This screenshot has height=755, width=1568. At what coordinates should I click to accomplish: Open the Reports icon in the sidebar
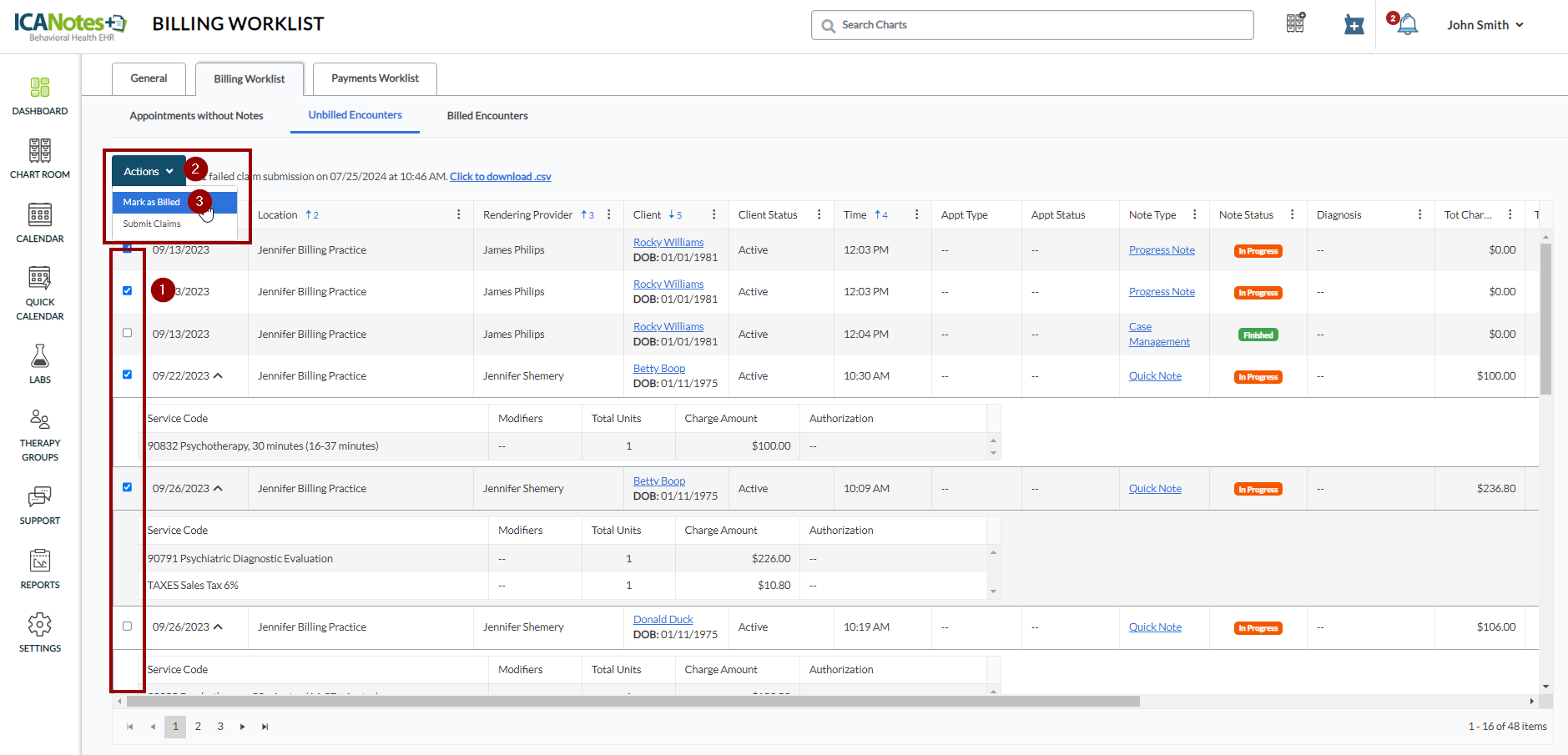pos(39,561)
